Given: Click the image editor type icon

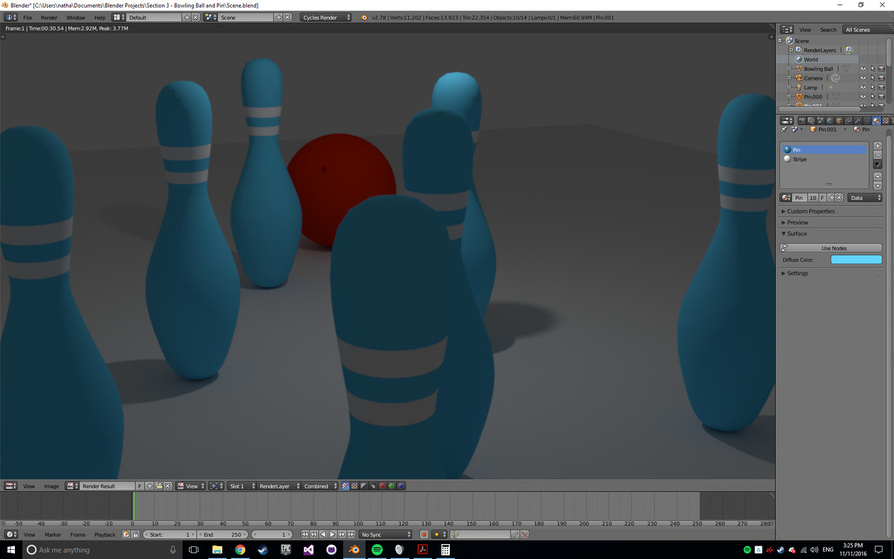Looking at the screenshot, I should [x=10, y=486].
